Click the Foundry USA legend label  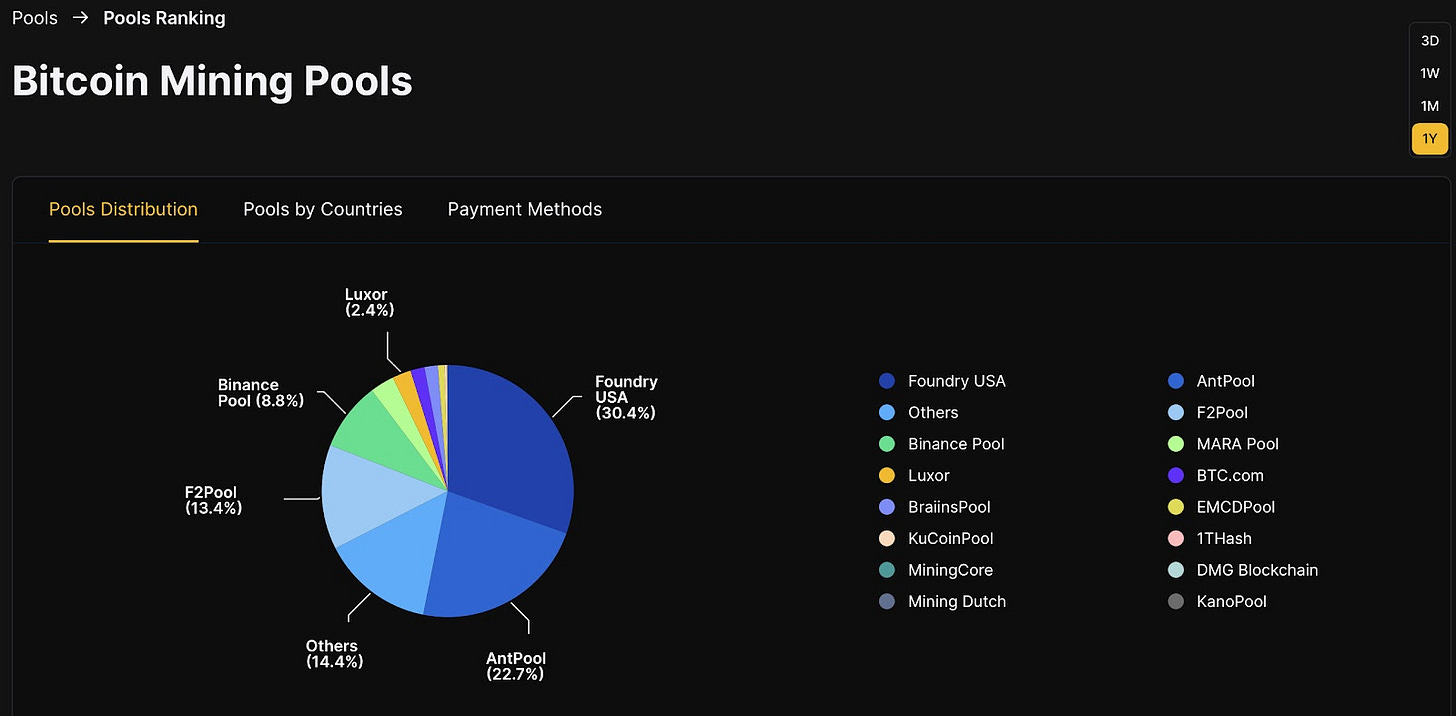click(x=957, y=381)
